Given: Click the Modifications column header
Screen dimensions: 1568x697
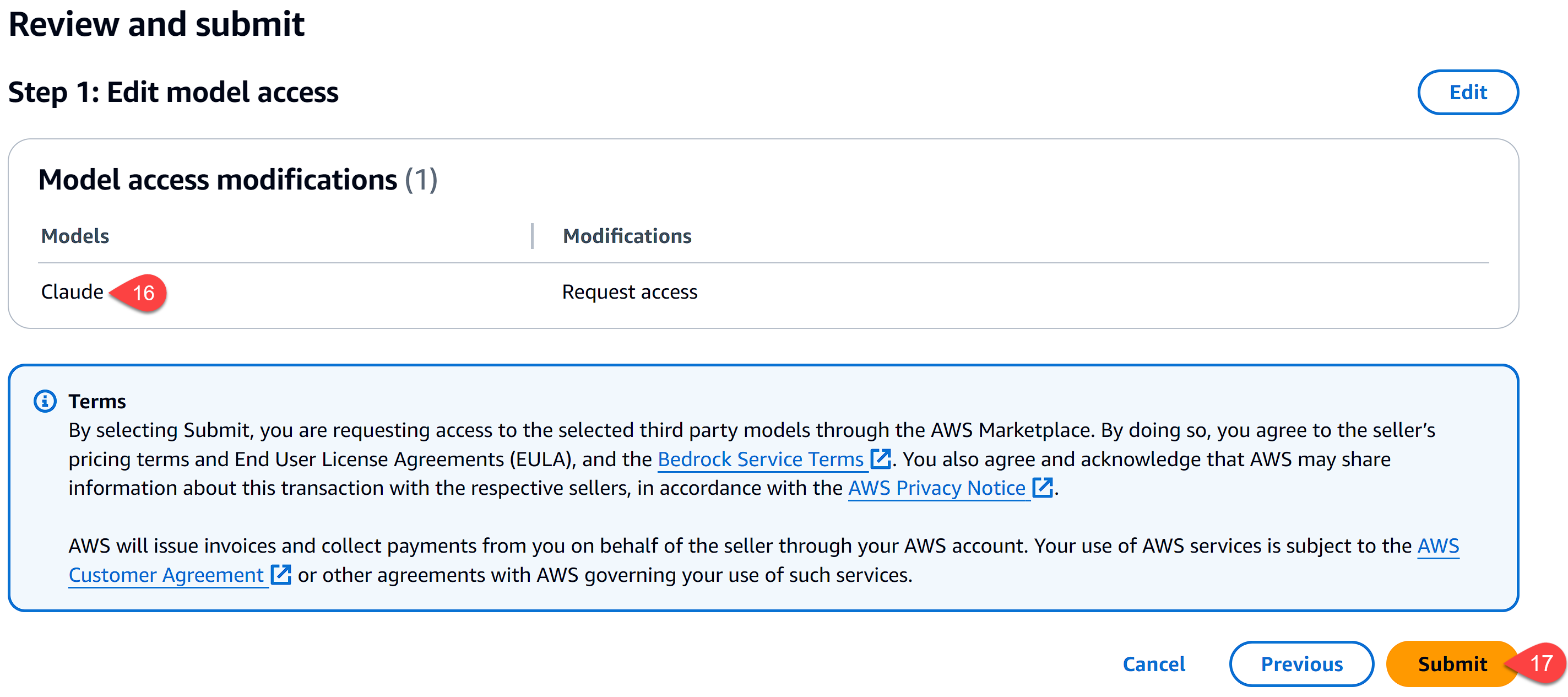Looking at the screenshot, I should [x=627, y=236].
